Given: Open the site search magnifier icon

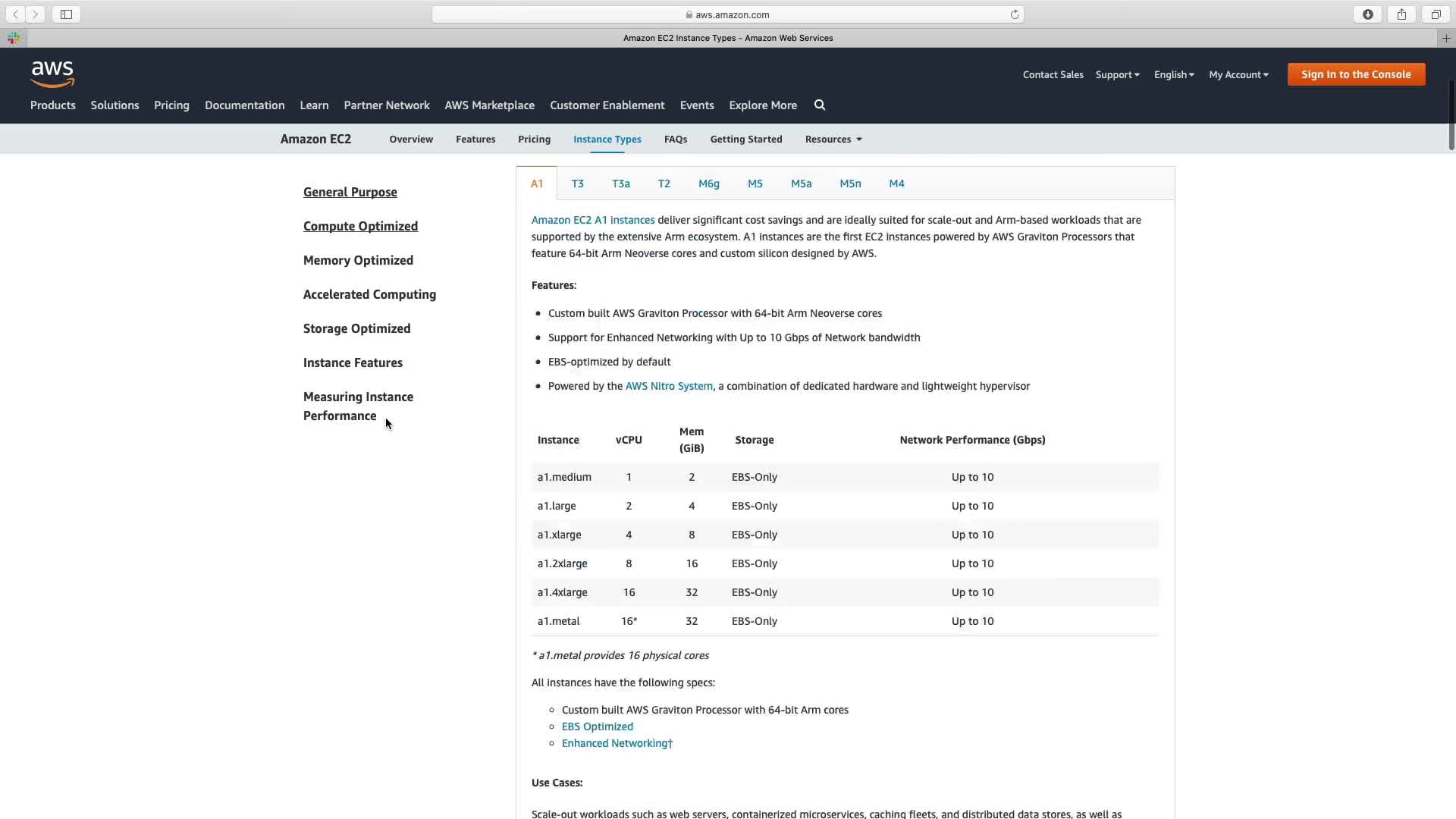Looking at the screenshot, I should click(820, 105).
